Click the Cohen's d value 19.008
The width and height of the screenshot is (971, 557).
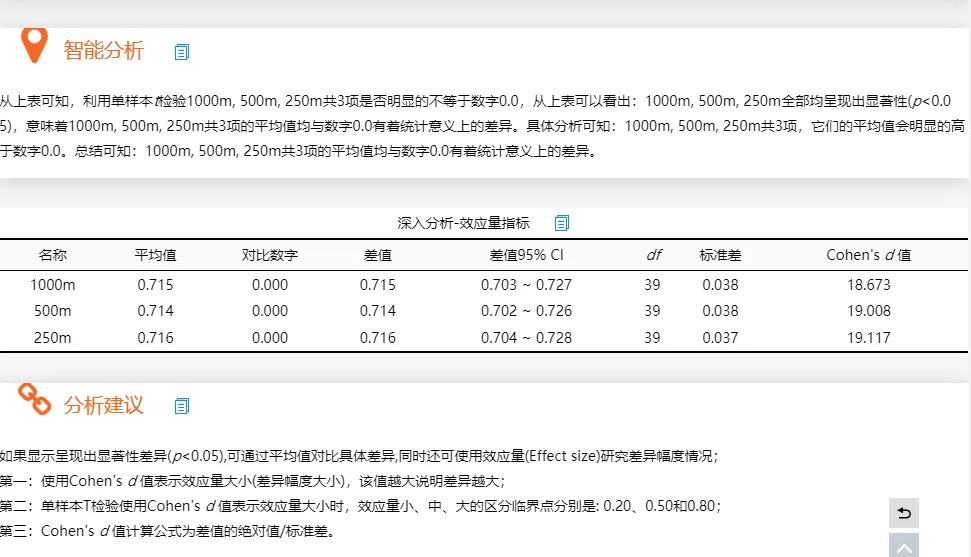869,311
